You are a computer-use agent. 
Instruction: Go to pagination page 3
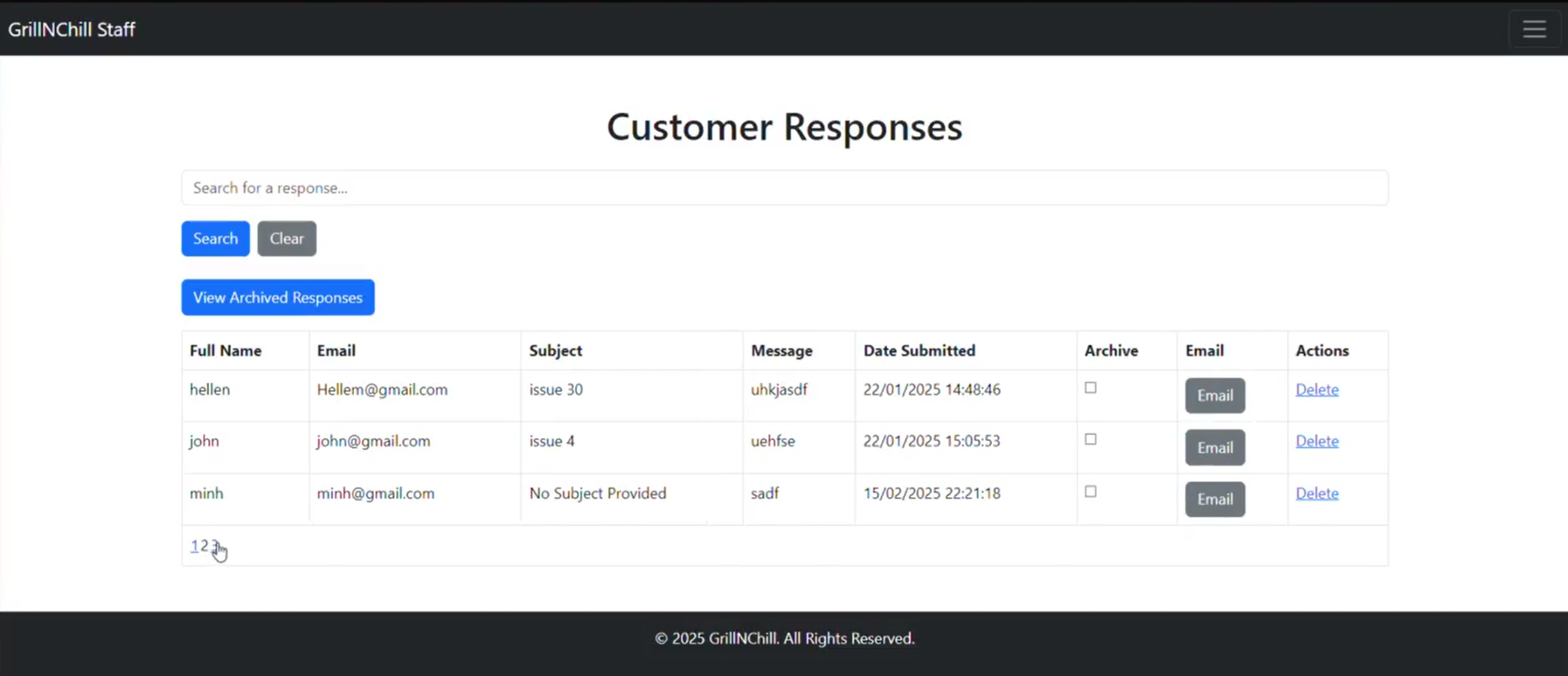pyautogui.click(x=214, y=544)
